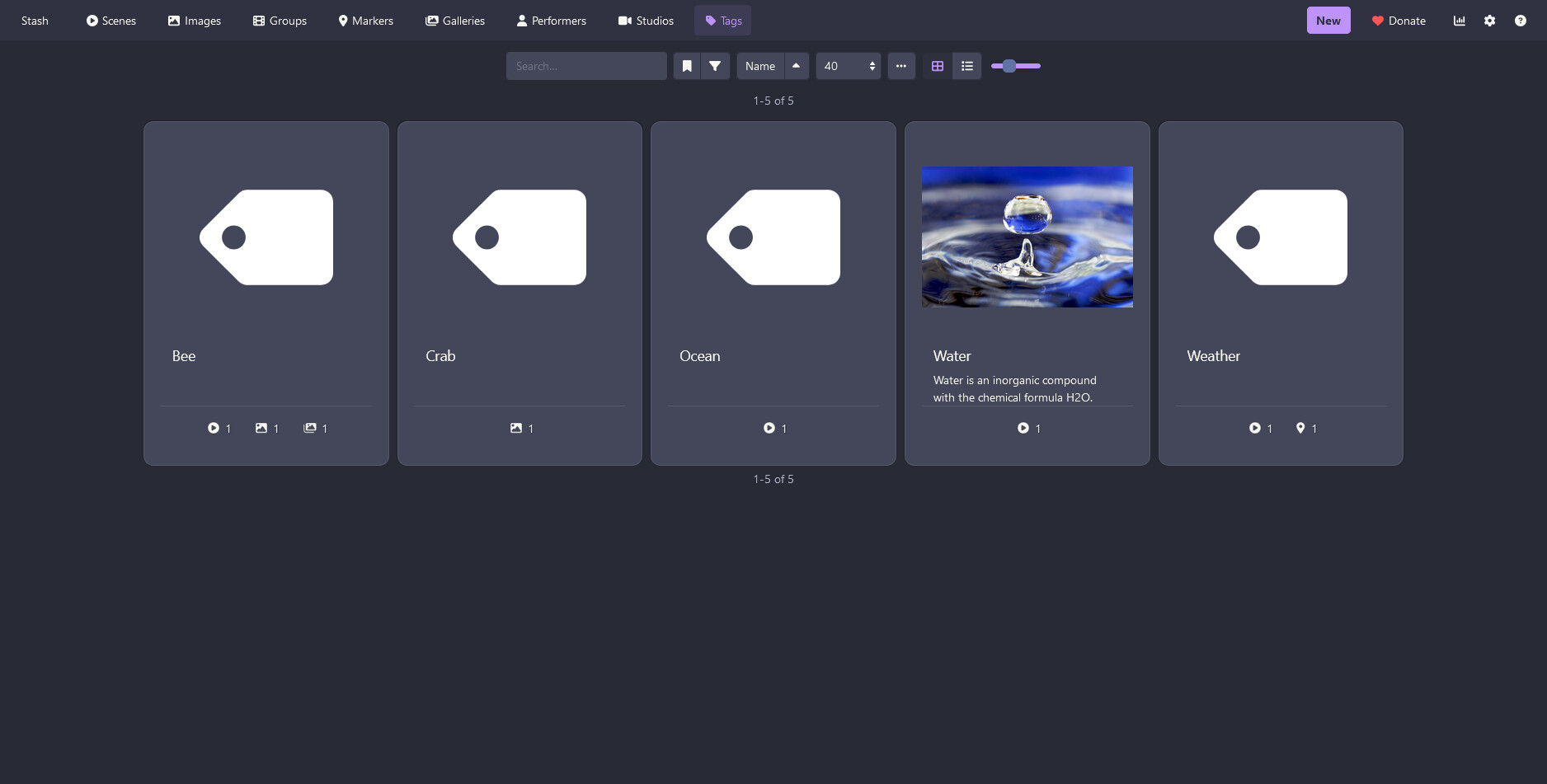Open the statistics chart icon
The image size is (1547, 784).
pyautogui.click(x=1459, y=21)
